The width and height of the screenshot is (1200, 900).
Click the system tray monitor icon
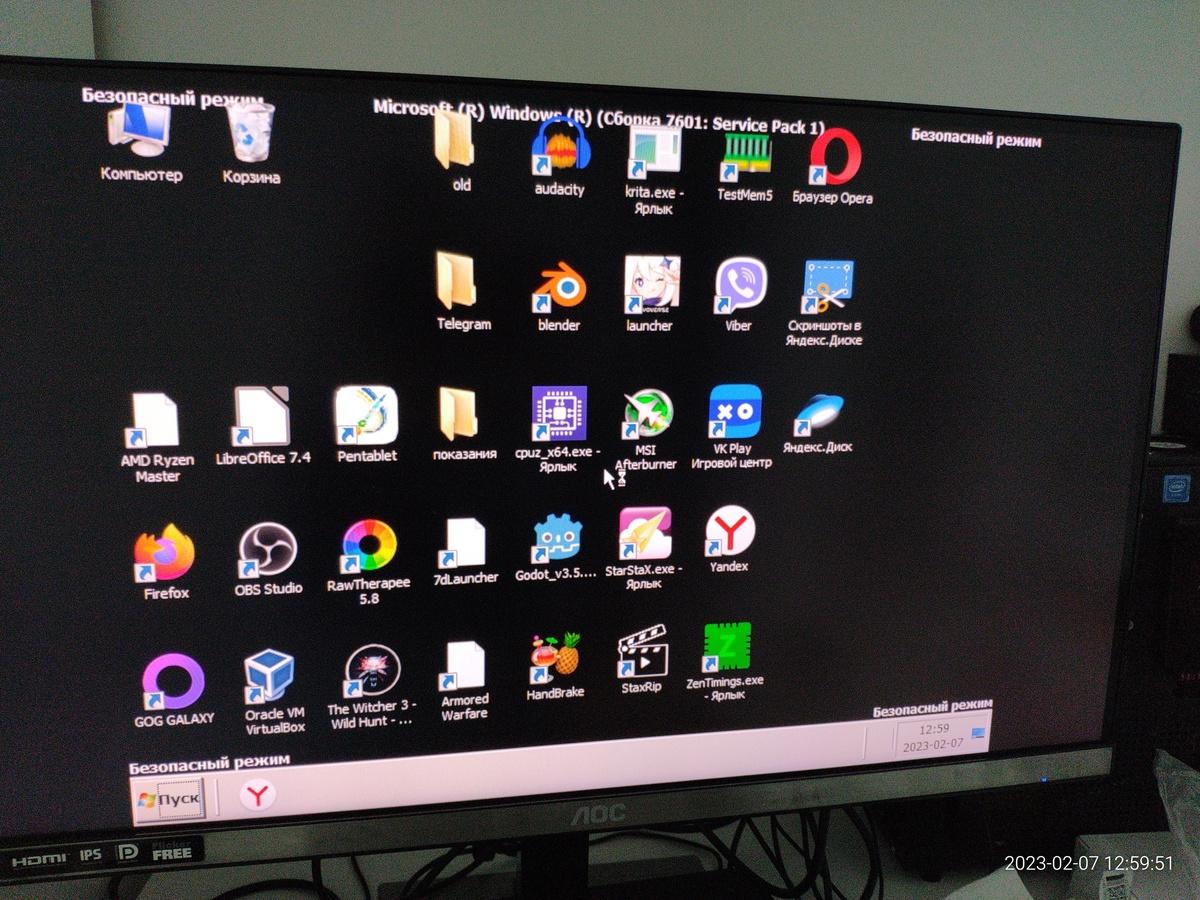click(x=979, y=734)
